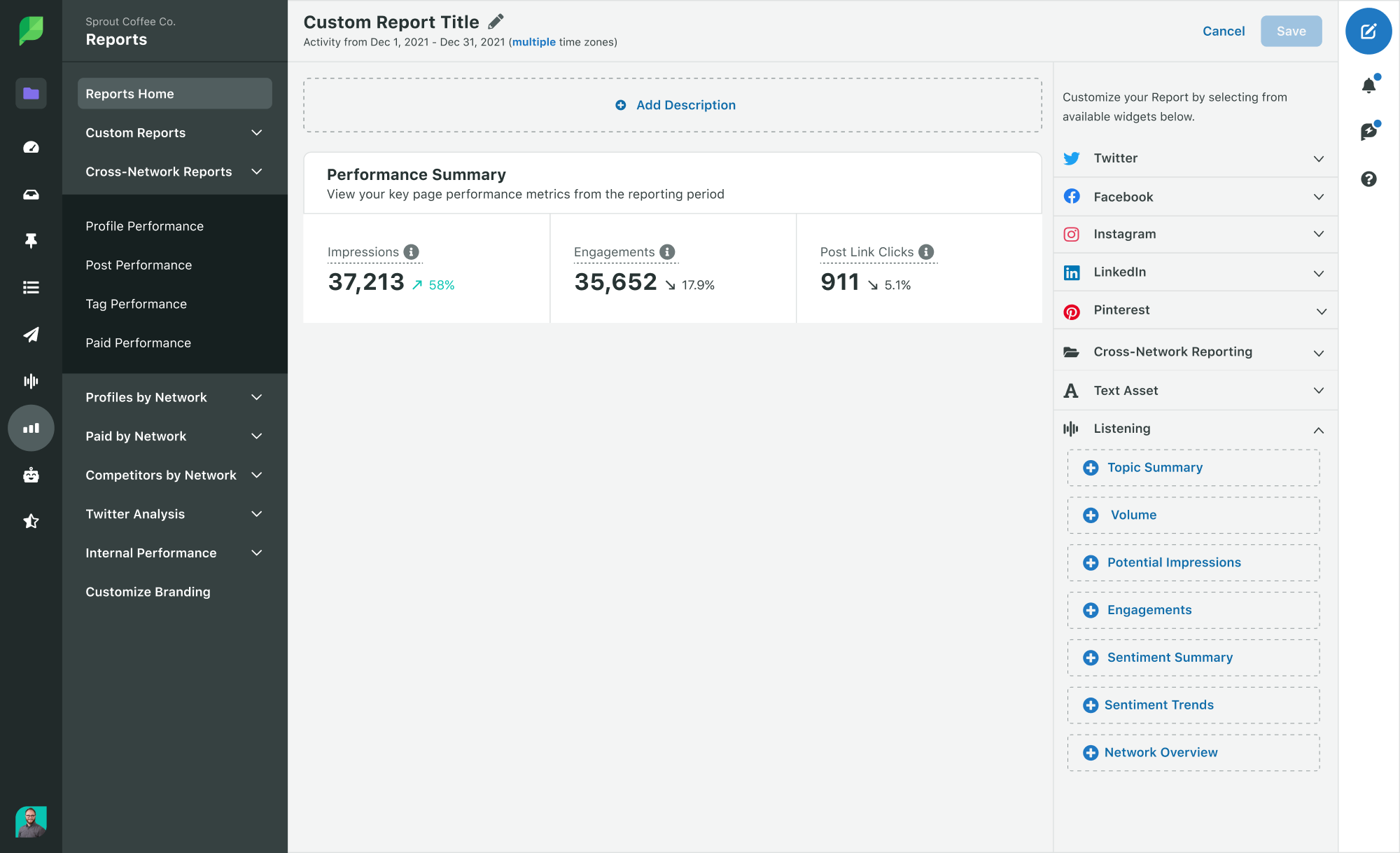Click the help question mark icon

click(1368, 179)
